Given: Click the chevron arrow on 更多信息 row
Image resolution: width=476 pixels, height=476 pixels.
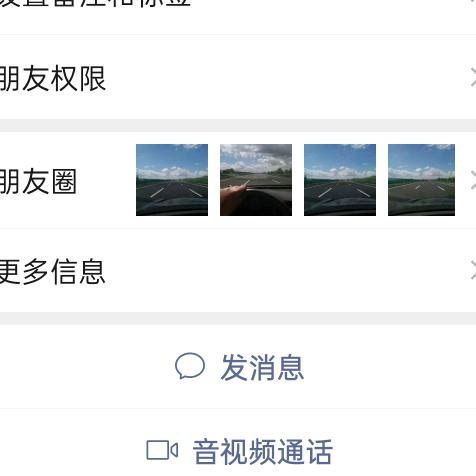Looking at the screenshot, I should 473,270.
